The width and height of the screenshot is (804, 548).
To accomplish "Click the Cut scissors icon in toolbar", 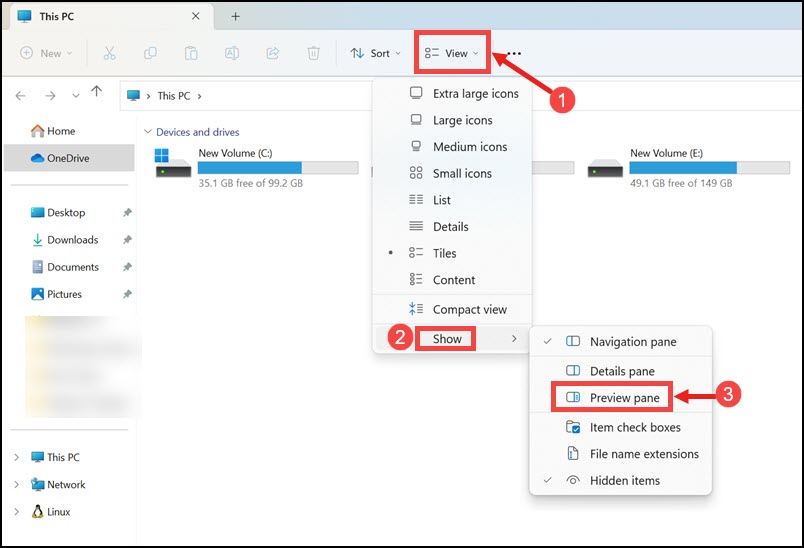I will click(109, 53).
